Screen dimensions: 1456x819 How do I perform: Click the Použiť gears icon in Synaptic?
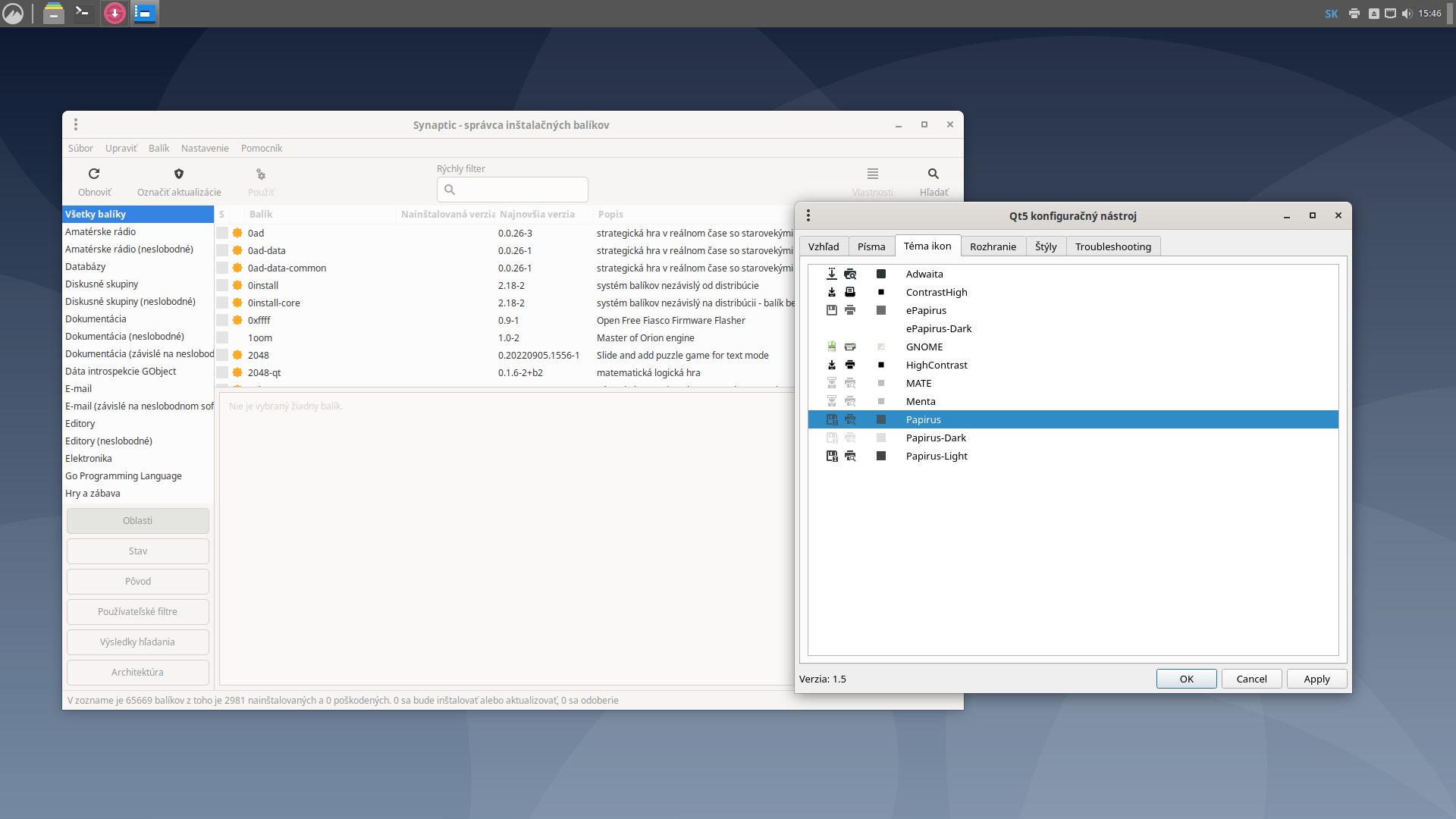tap(261, 174)
